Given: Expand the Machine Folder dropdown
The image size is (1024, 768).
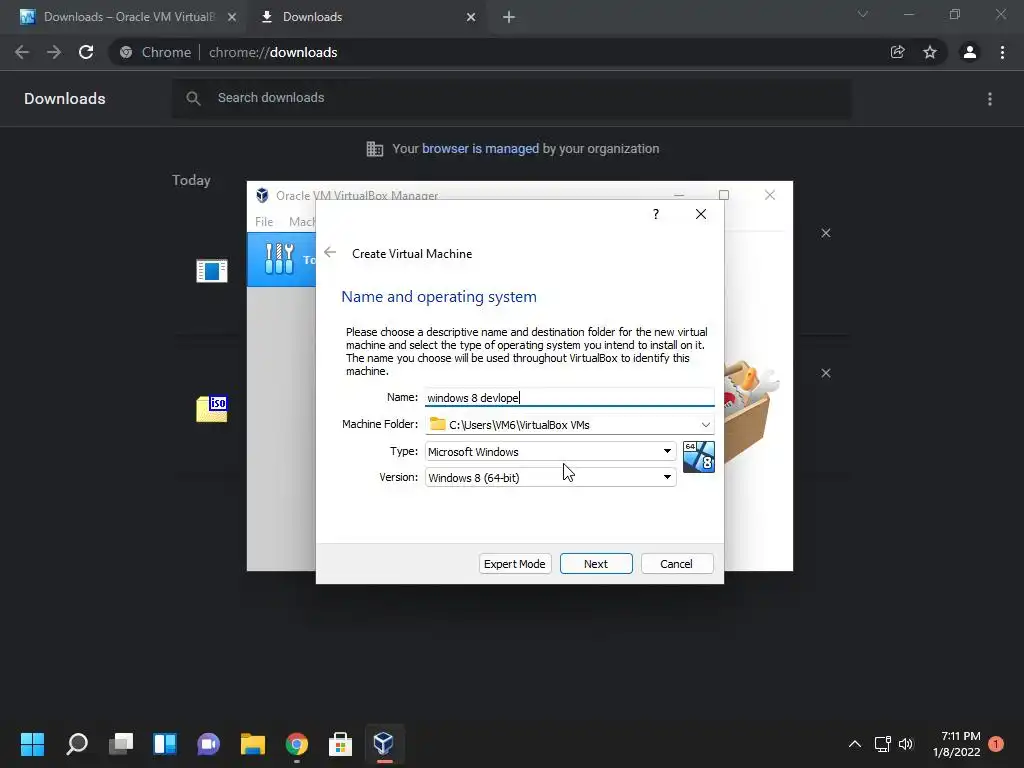Looking at the screenshot, I should click(705, 424).
